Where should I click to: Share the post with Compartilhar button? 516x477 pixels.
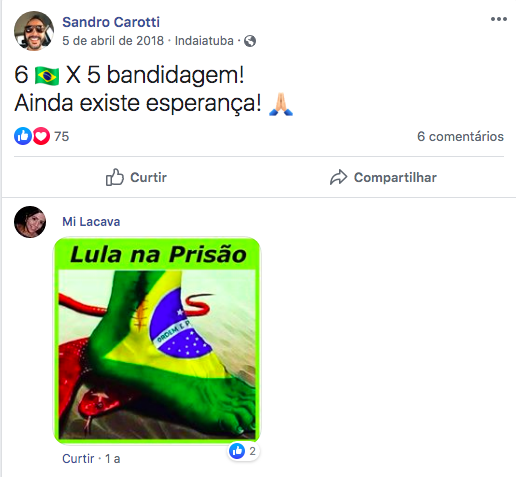(383, 177)
